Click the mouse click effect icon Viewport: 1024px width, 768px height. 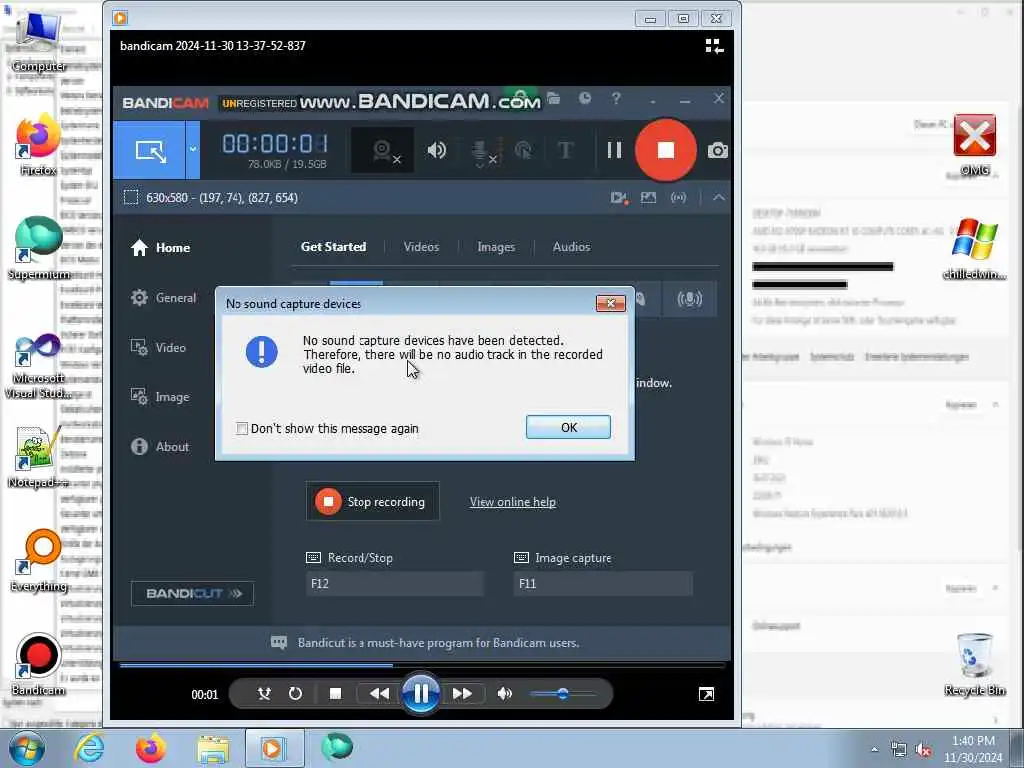pos(524,151)
